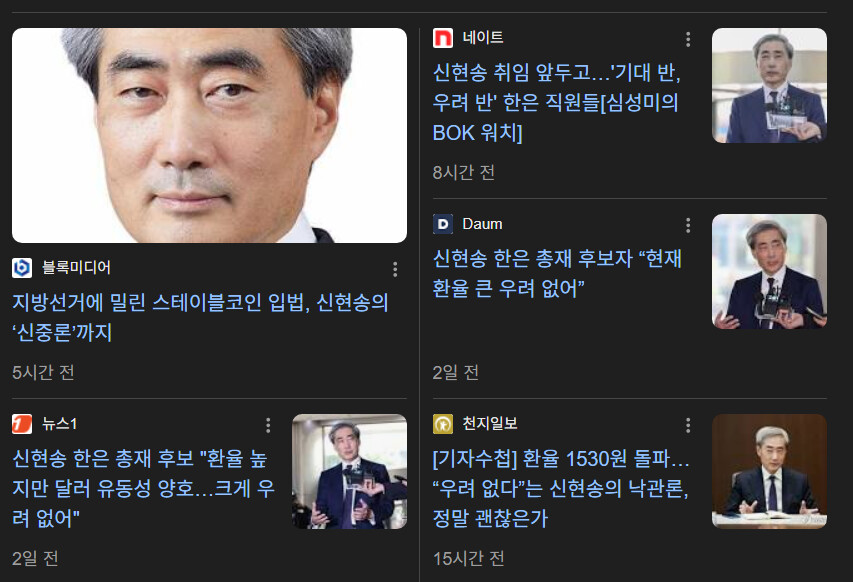Screen dimensions: 853x582
Task: Click the Daum source icon
Action: (x=443, y=224)
